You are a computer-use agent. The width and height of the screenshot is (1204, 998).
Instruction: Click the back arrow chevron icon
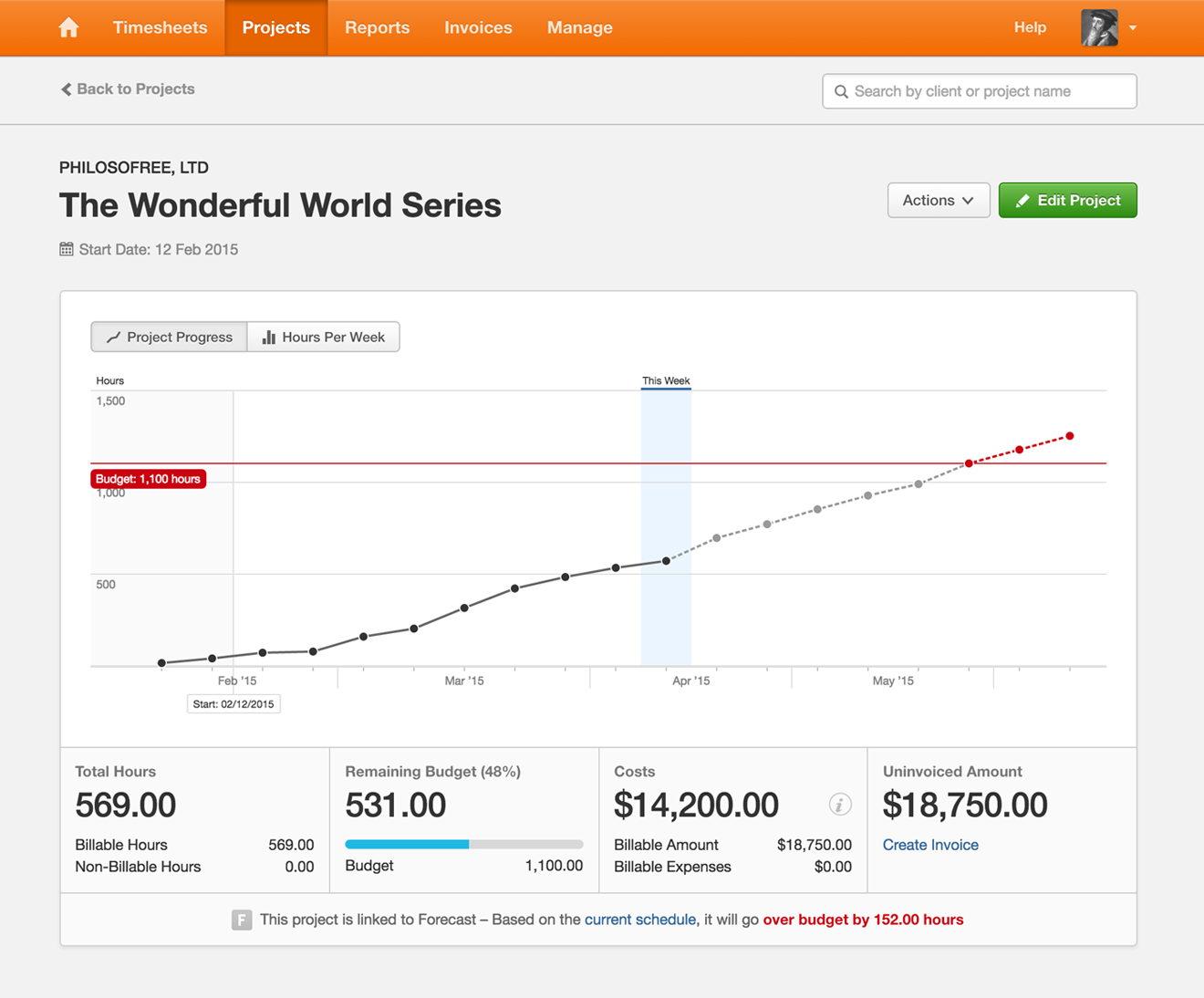(x=66, y=88)
